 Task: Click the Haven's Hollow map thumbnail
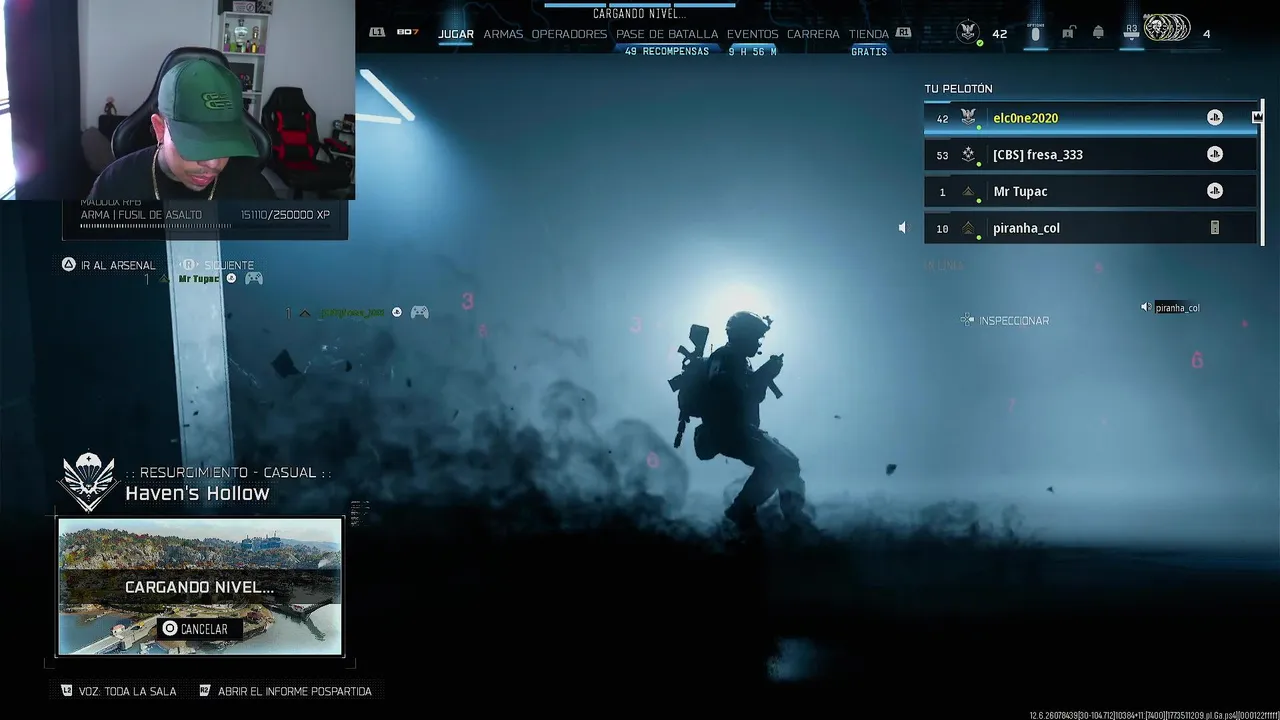[x=200, y=586]
